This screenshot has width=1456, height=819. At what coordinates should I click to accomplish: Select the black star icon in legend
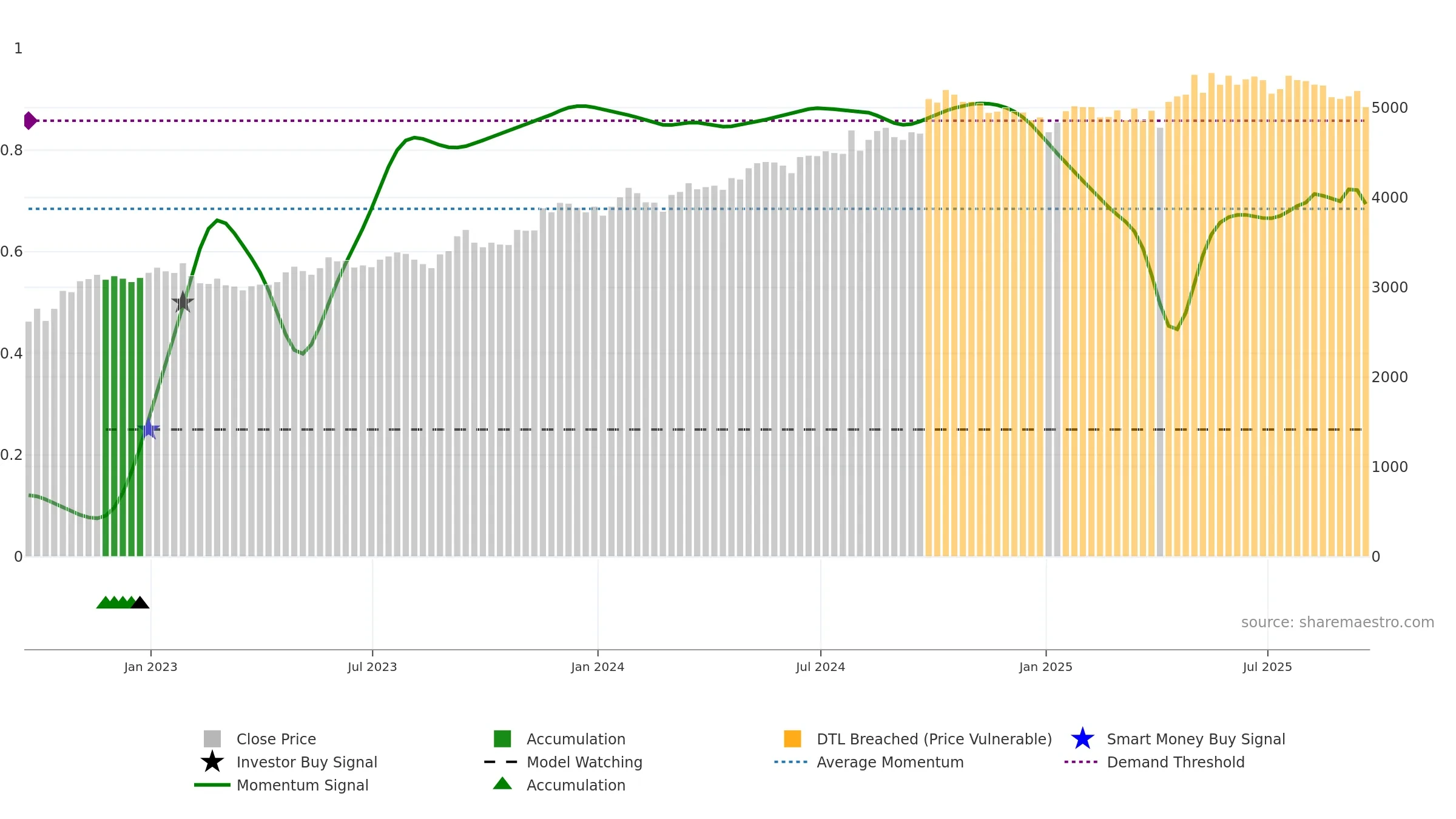click(212, 761)
